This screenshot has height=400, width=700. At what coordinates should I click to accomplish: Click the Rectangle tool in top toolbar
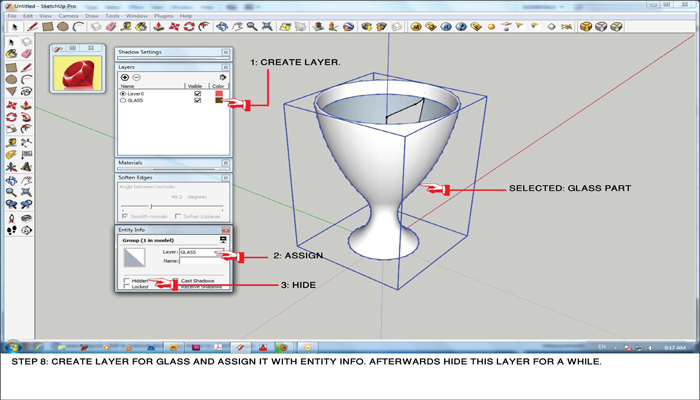(49, 27)
